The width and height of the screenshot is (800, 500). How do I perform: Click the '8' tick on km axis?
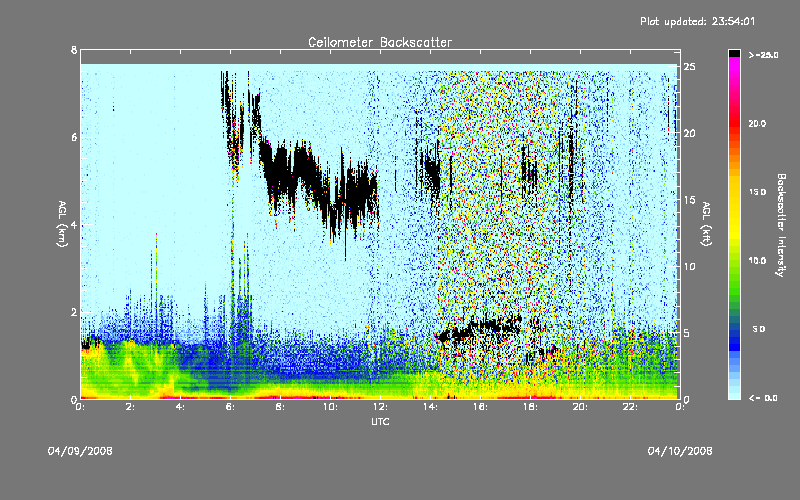[x=74, y=50]
